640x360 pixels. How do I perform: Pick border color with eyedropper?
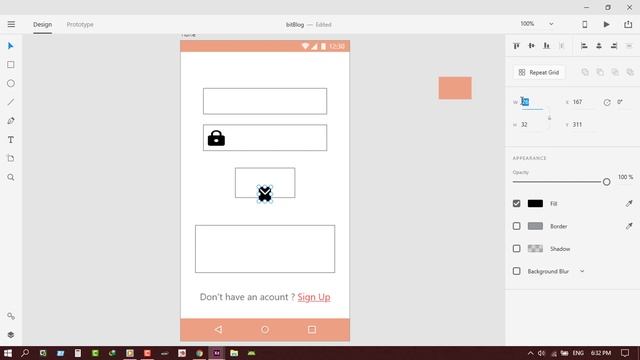click(x=629, y=226)
